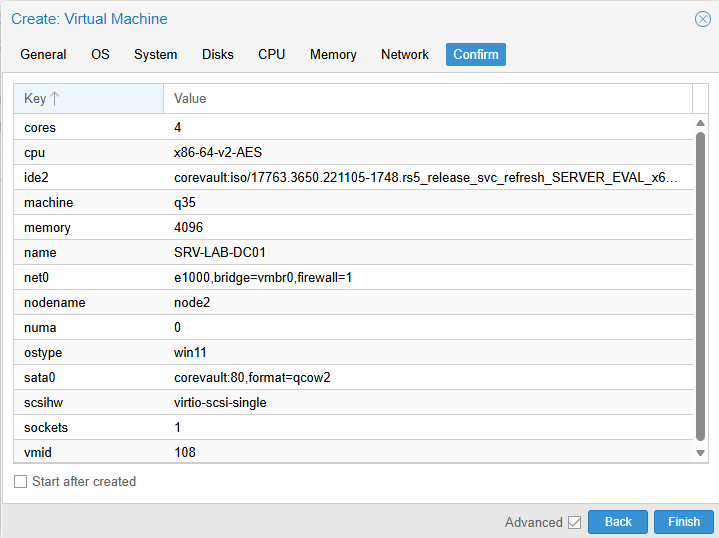The width and height of the screenshot is (719, 538).
Task: Select the cpu row value x86-64-v2-AES
Action: point(218,152)
